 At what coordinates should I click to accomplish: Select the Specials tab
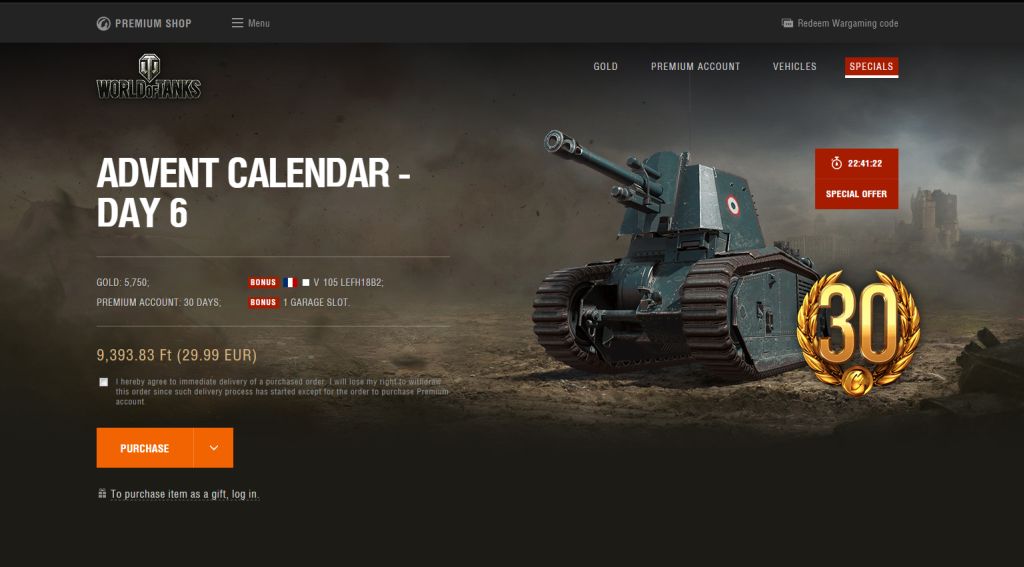871,67
